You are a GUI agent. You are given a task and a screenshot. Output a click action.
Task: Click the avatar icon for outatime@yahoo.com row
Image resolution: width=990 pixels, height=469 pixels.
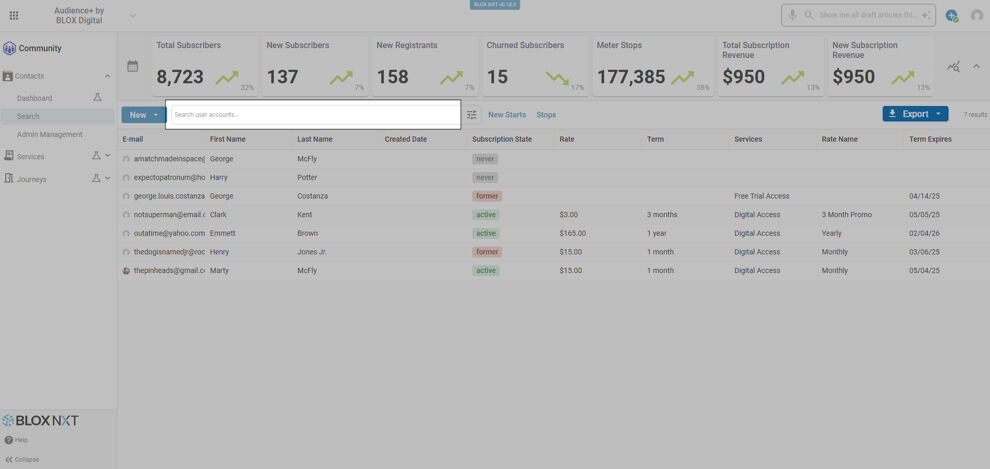click(126, 234)
